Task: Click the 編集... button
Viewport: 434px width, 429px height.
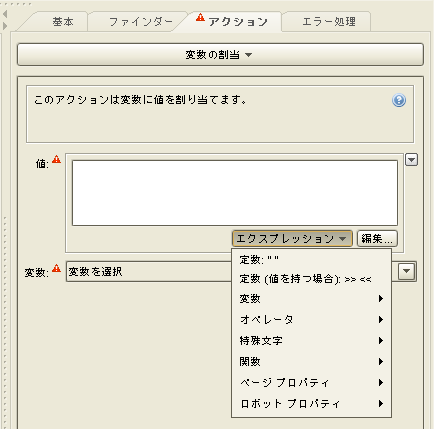Action: click(x=377, y=239)
